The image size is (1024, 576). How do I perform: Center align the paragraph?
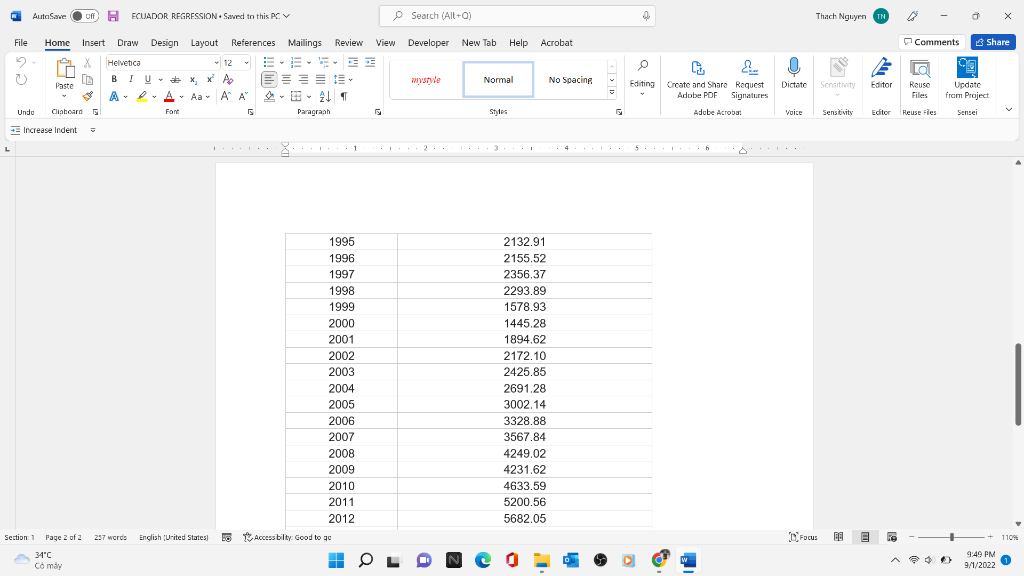click(x=286, y=79)
